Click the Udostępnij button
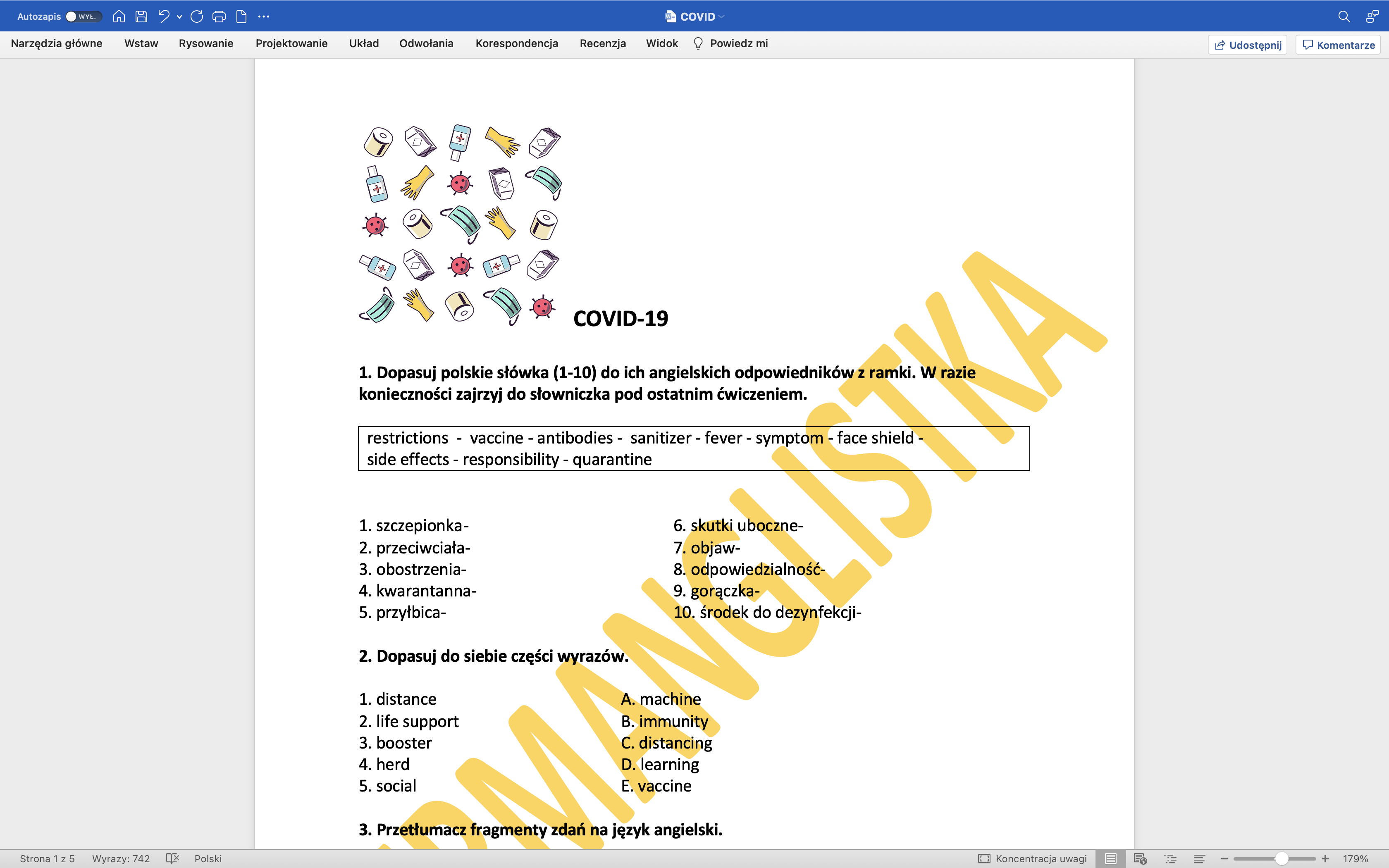Viewport: 1389px width, 868px height. (1247, 45)
